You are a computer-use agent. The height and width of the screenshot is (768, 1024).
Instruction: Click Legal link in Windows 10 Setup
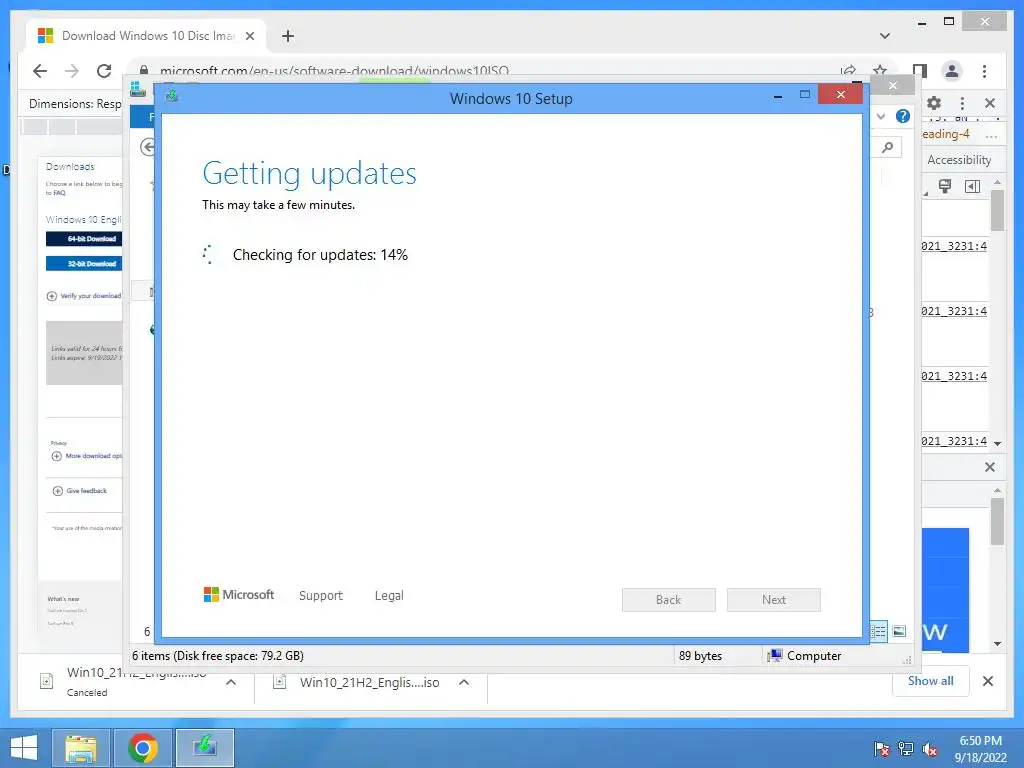(389, 596)
